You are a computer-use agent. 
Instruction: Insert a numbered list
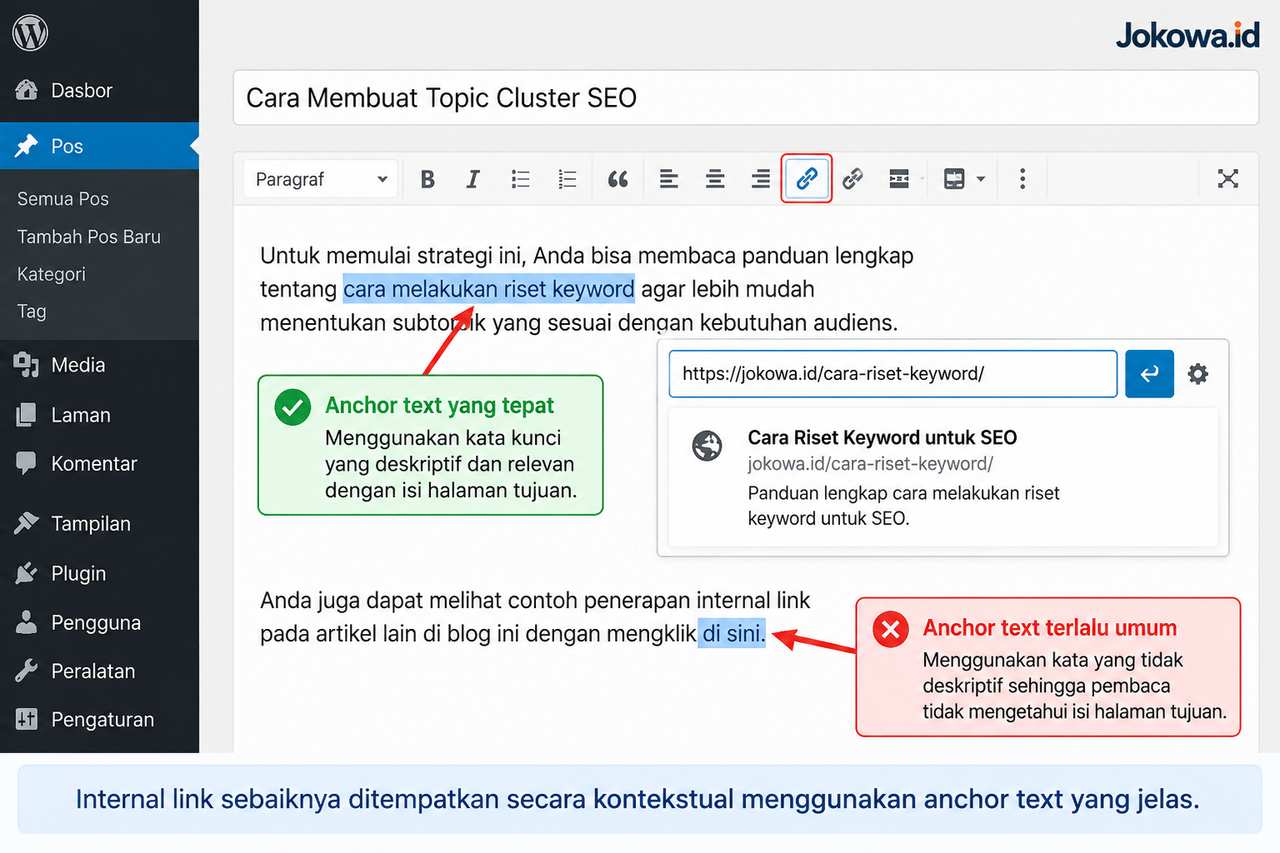(x=567, y=179)
